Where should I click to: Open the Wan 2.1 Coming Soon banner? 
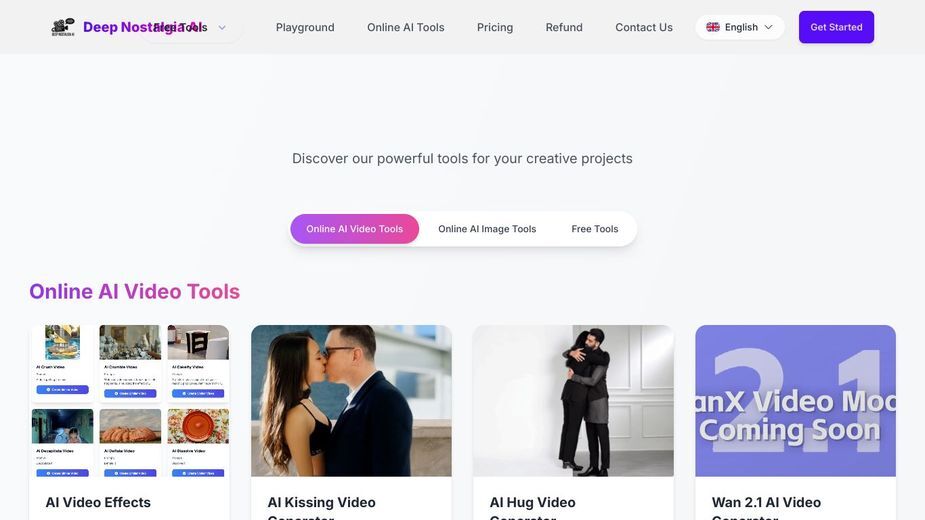point(795,401)
